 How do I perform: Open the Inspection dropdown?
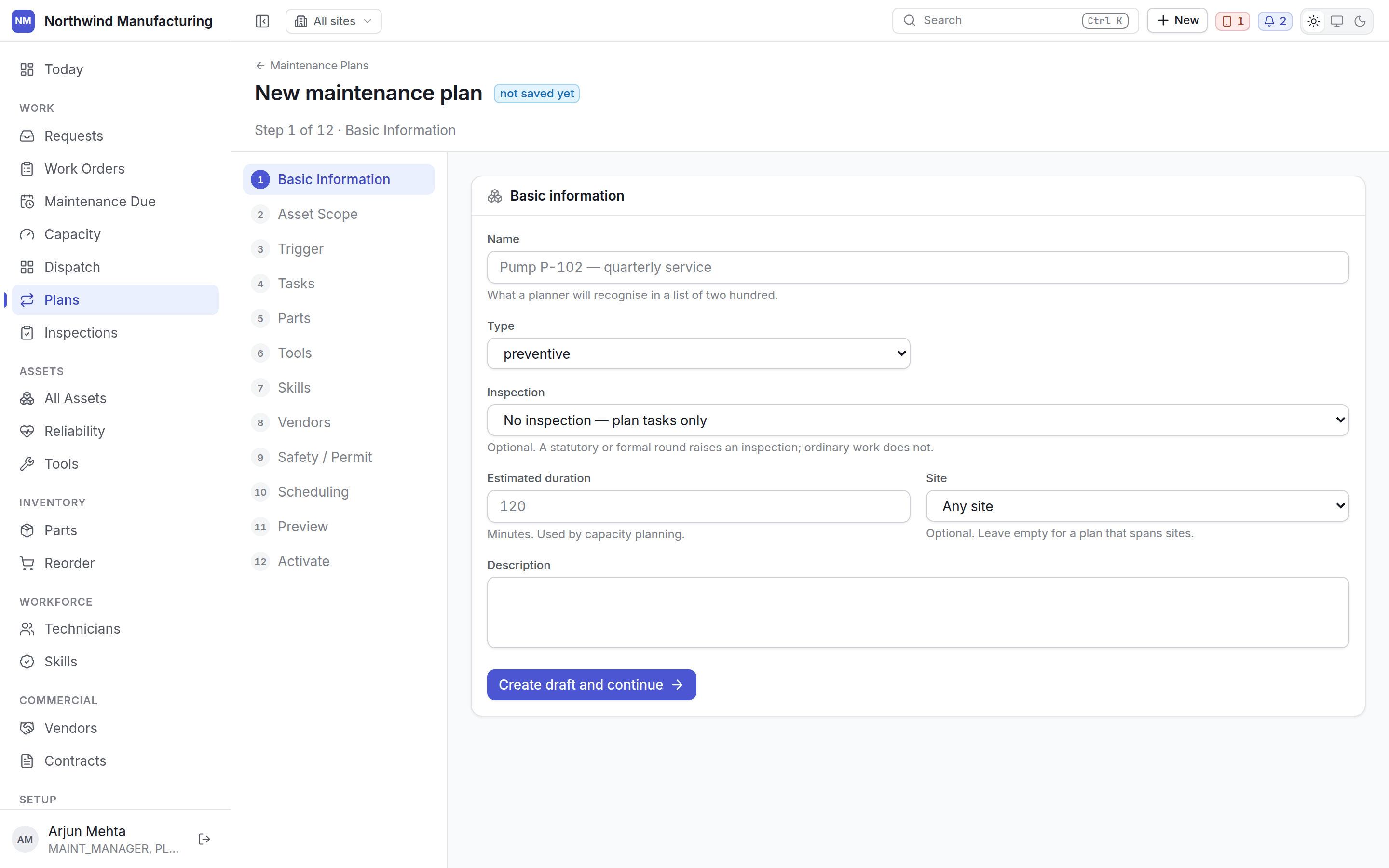click(918, 420)
